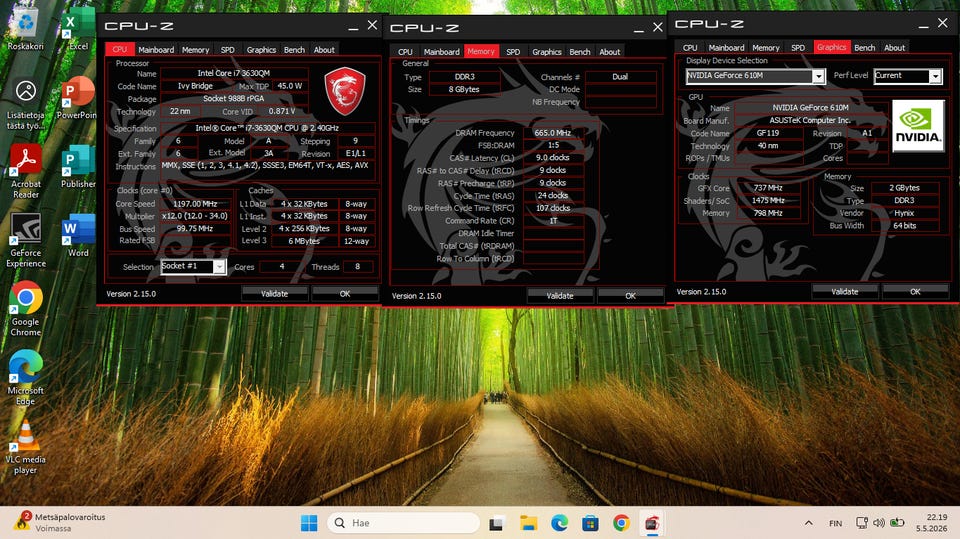Open the Metsäpalovaroitus weather widget
The image size is (960, 539).
(60, 522)
